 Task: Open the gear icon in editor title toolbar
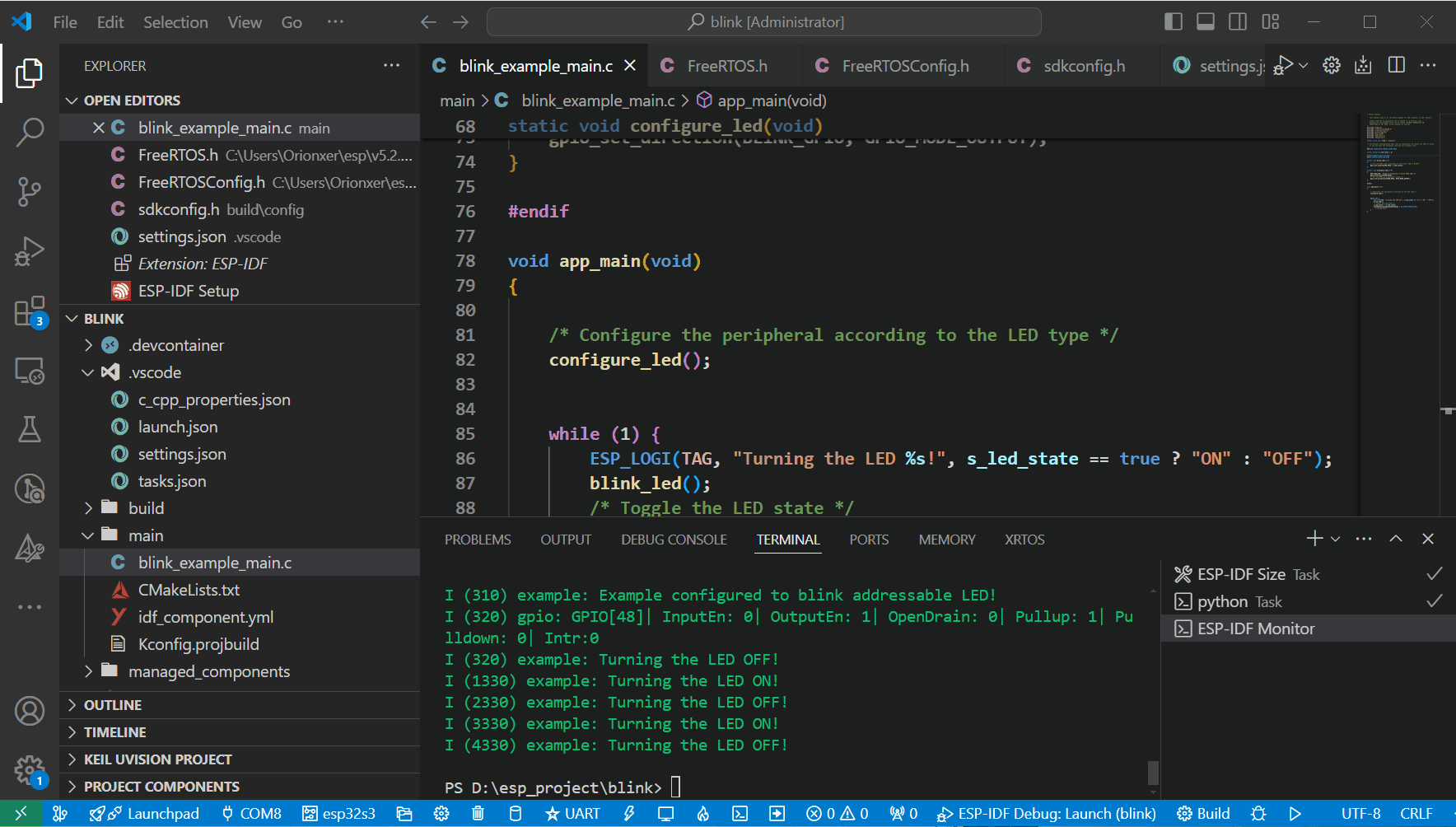1332,65
